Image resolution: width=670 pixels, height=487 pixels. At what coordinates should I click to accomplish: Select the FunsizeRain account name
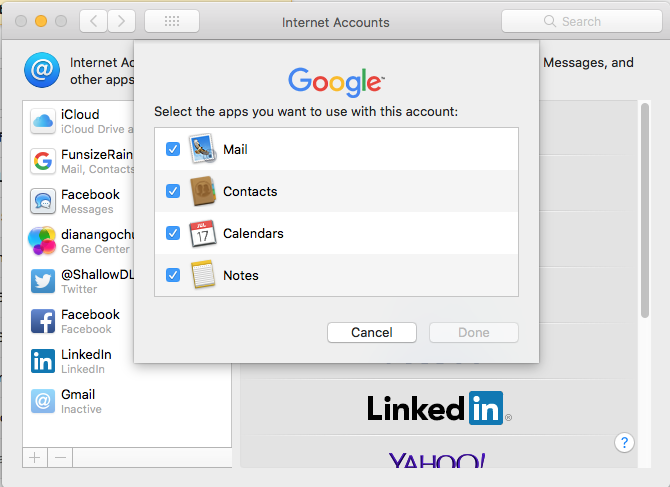[97, 154]
